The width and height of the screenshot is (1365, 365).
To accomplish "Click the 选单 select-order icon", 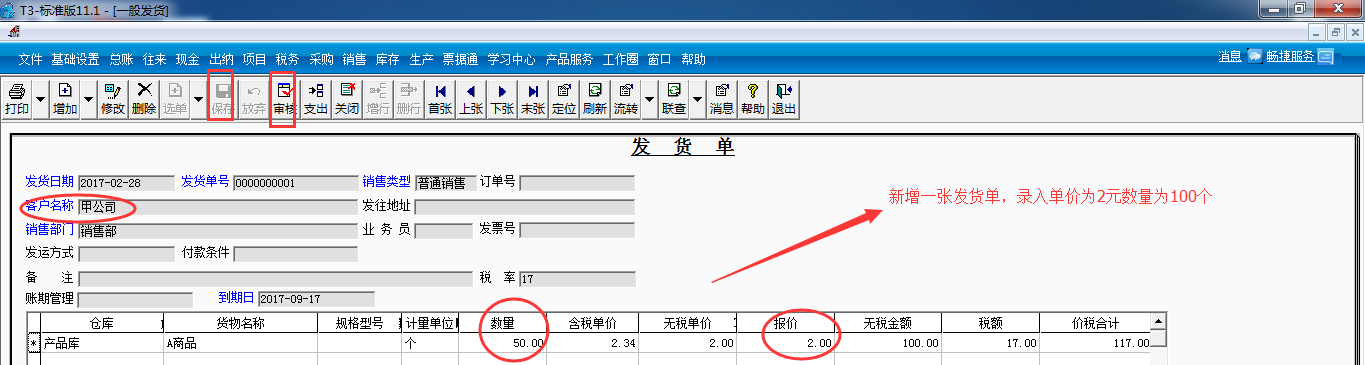I will click(x=175, y=98).
